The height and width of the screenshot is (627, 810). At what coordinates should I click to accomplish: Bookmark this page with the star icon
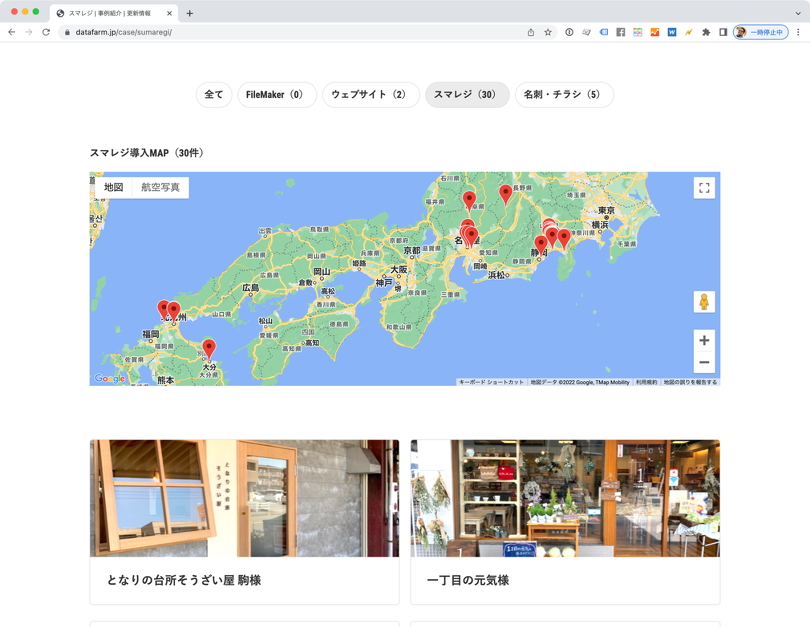coord(548,32)
